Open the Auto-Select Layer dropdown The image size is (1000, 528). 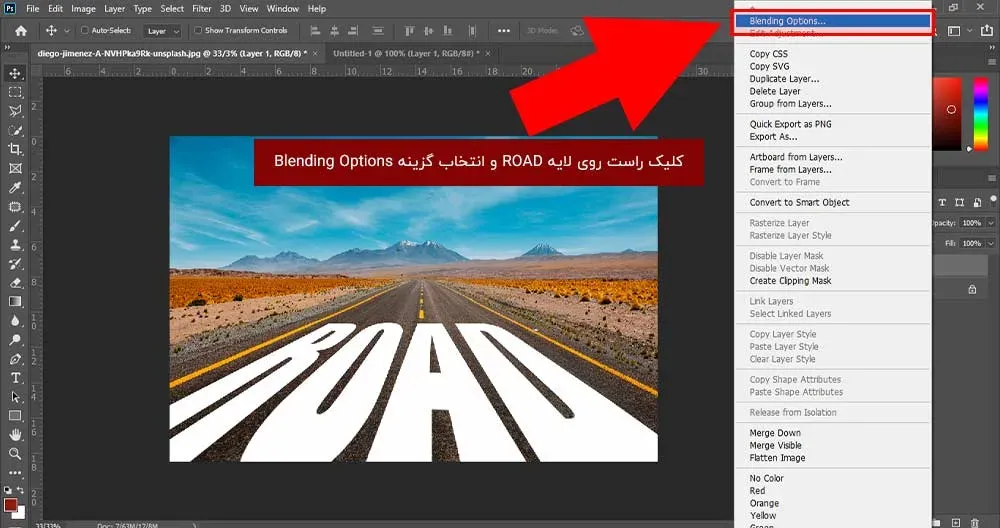click(x=163, y=31)
